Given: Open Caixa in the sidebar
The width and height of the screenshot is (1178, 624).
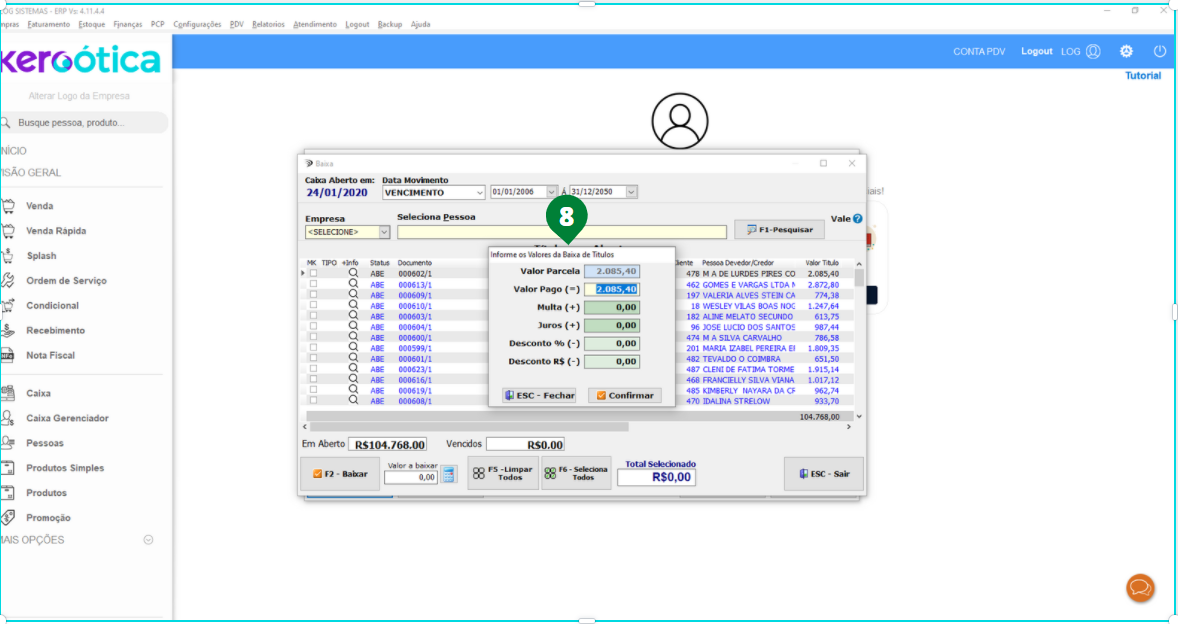Looking at the screenshot, I should [38, 393].
